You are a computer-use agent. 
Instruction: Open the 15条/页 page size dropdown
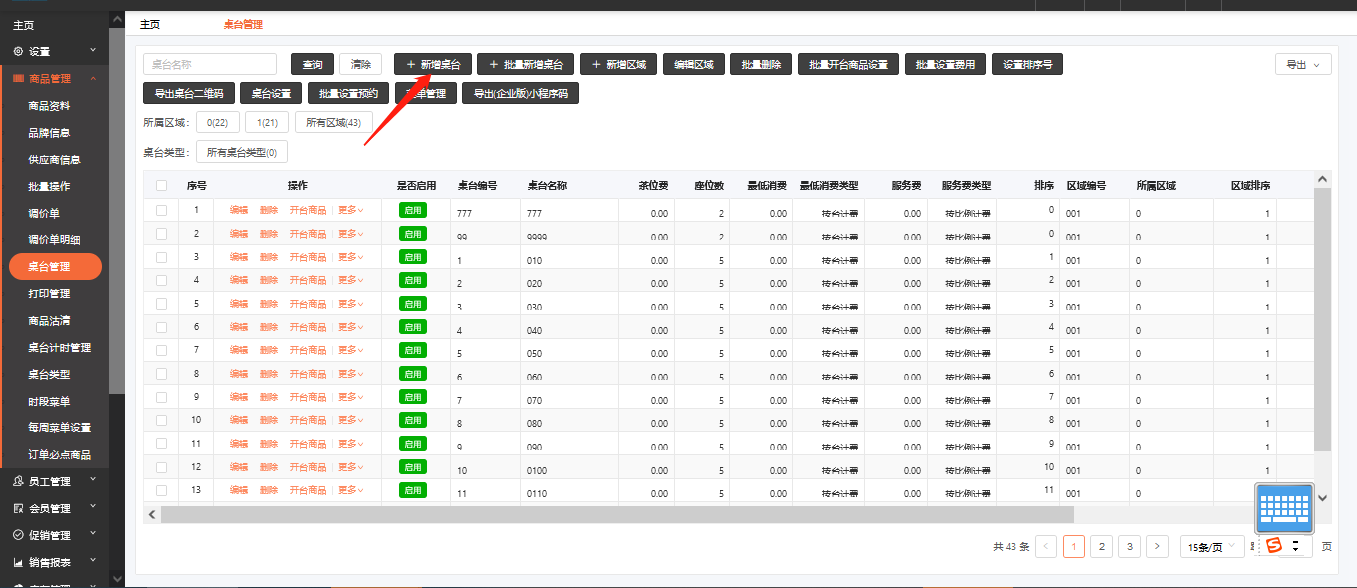(1212, 546)
